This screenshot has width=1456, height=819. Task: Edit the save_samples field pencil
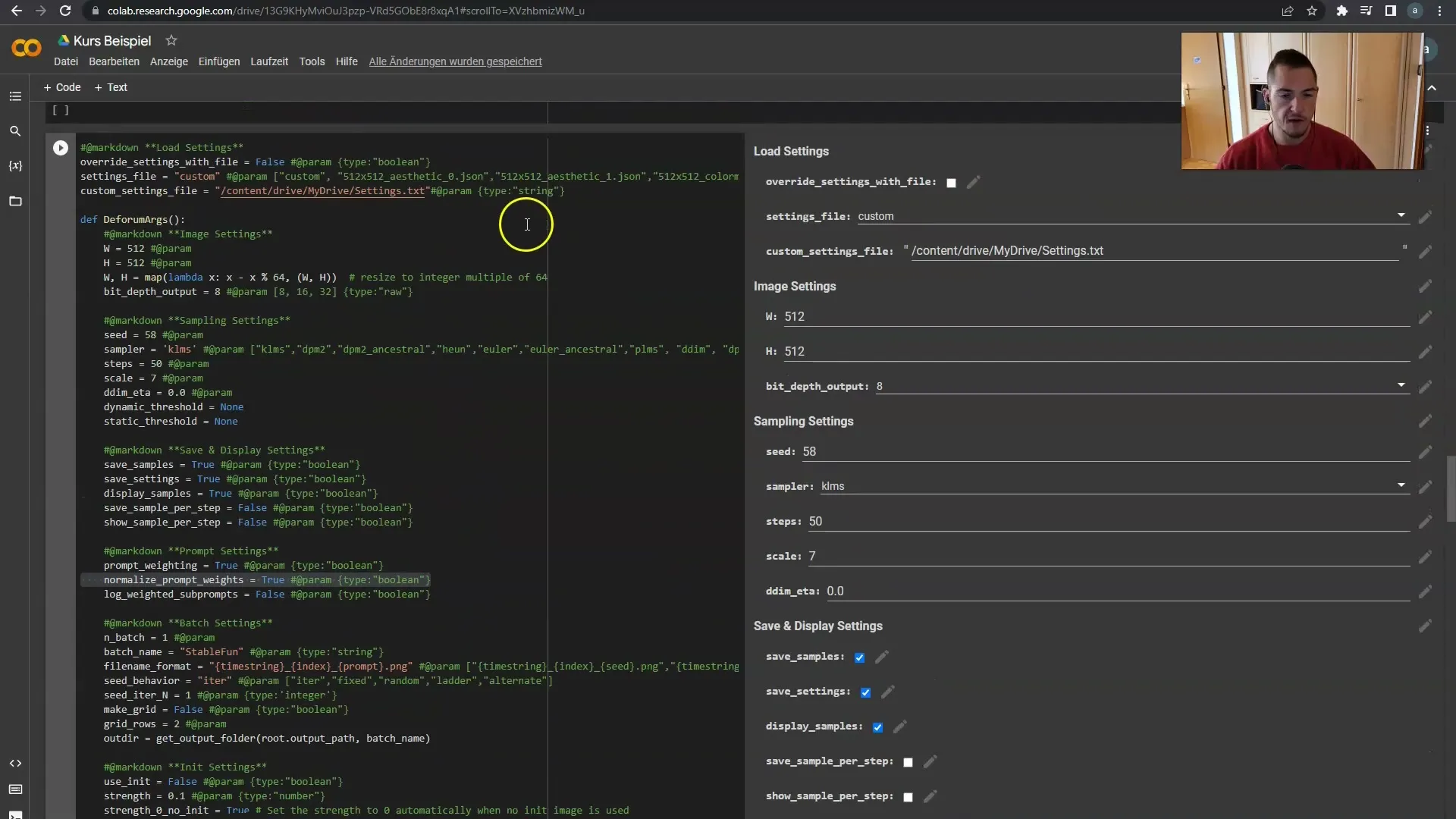pos(881,657)
